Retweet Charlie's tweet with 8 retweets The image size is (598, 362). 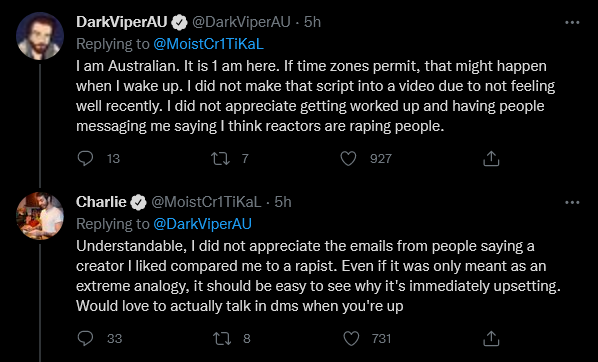point(222,338)
